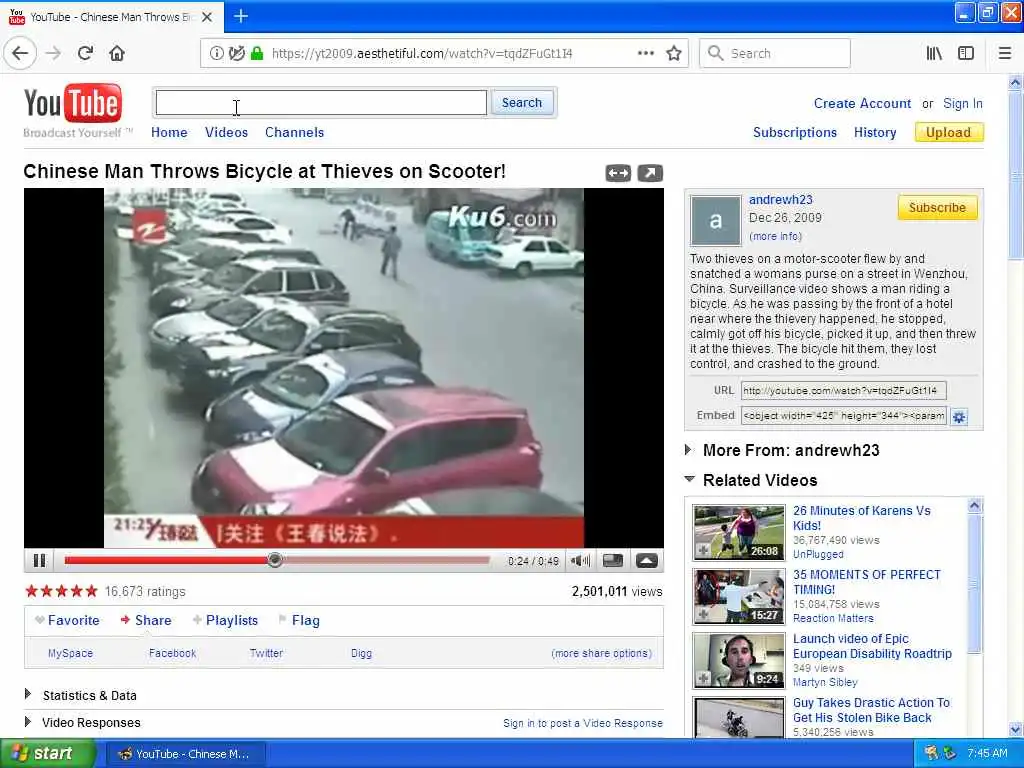The height and width of the screenshot is (768, 1024).
Task: Select the Embed code field
Action: pos(843,415)
